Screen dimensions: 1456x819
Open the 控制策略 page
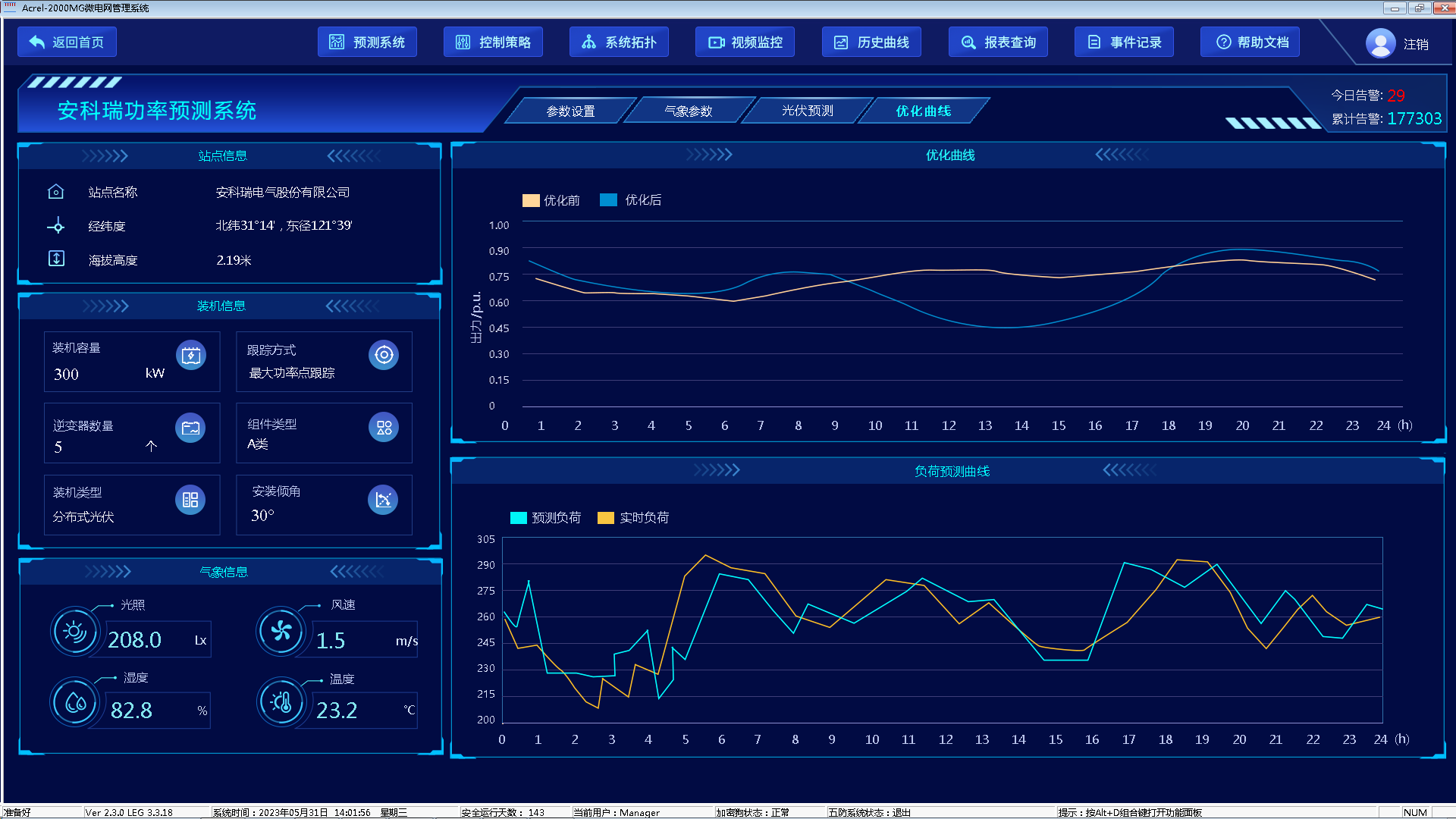click(493, 42)
